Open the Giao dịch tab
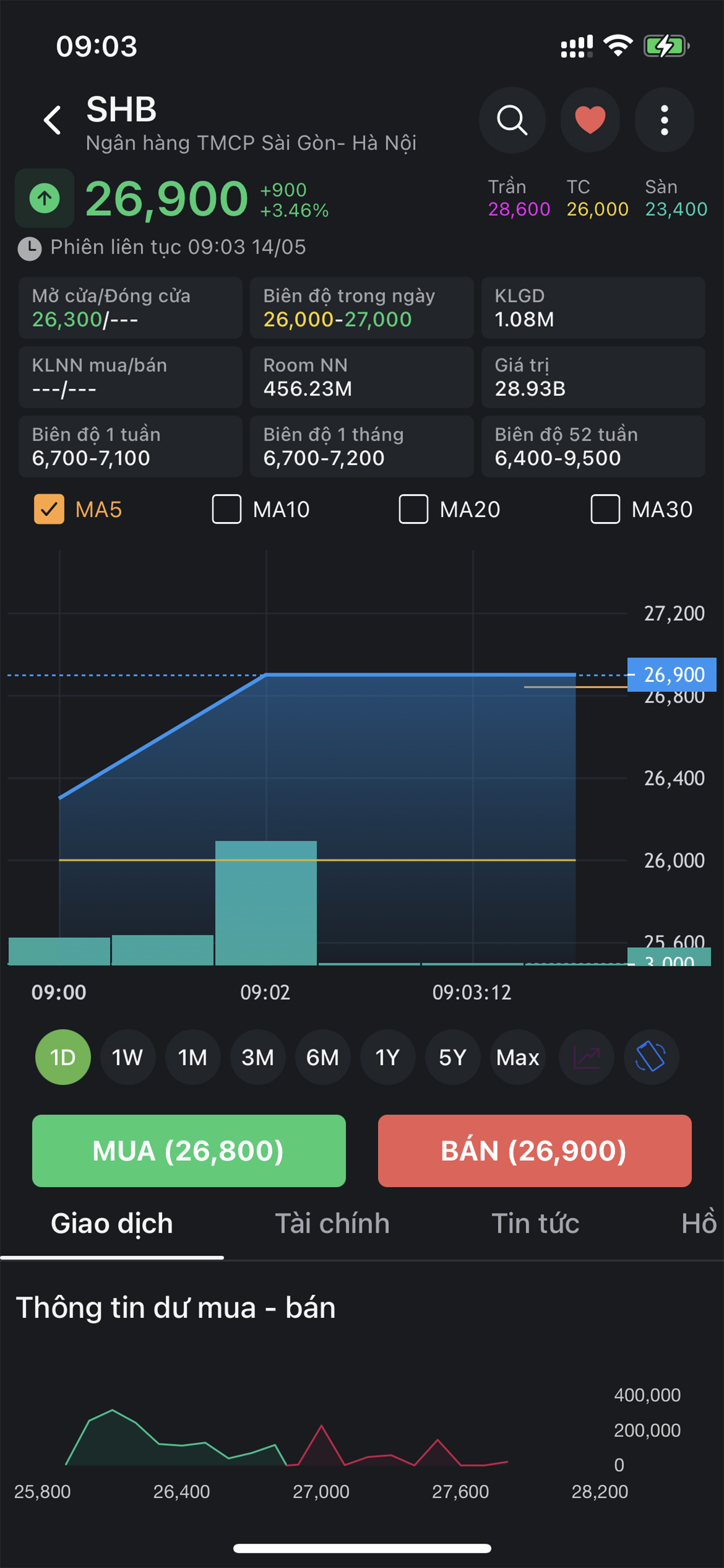 coord(112,1223)
